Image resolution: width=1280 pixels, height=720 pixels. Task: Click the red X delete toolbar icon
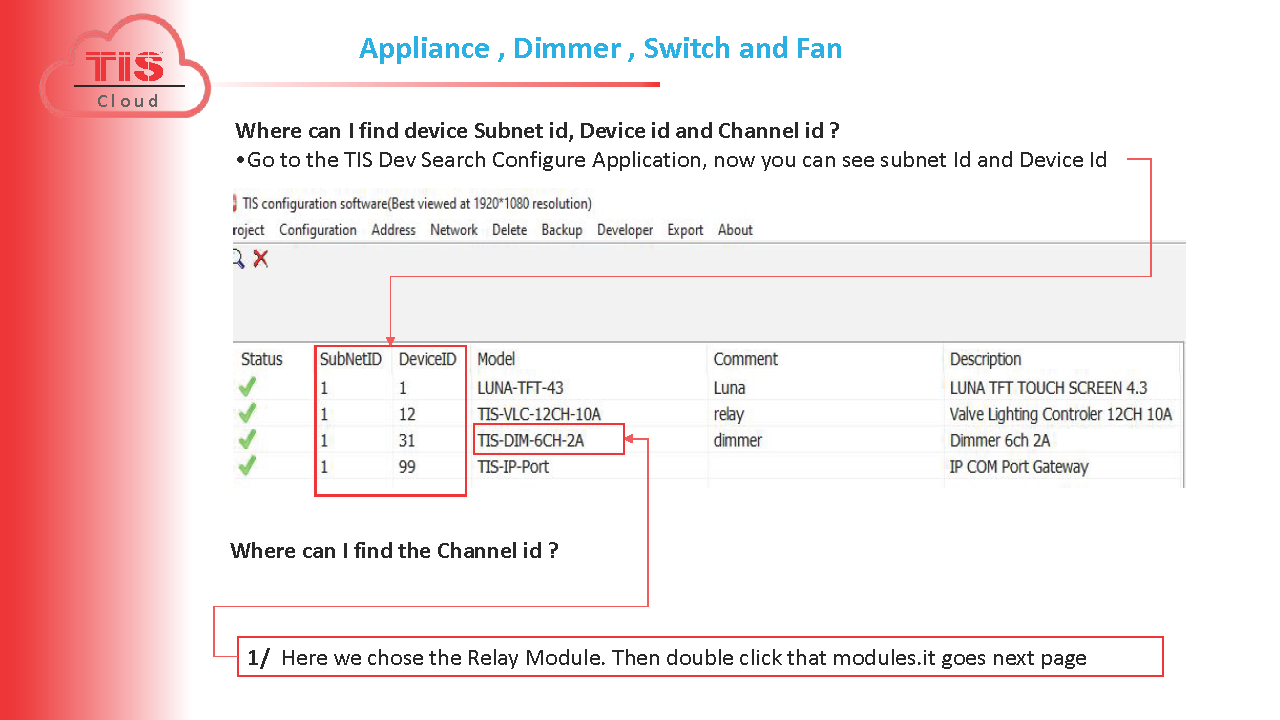(x=261, y=259)
